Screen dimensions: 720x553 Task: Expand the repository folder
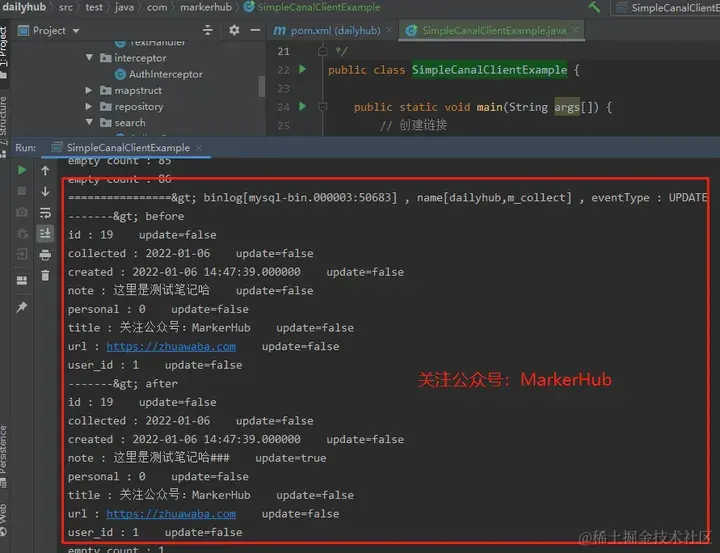coord(89,106)
